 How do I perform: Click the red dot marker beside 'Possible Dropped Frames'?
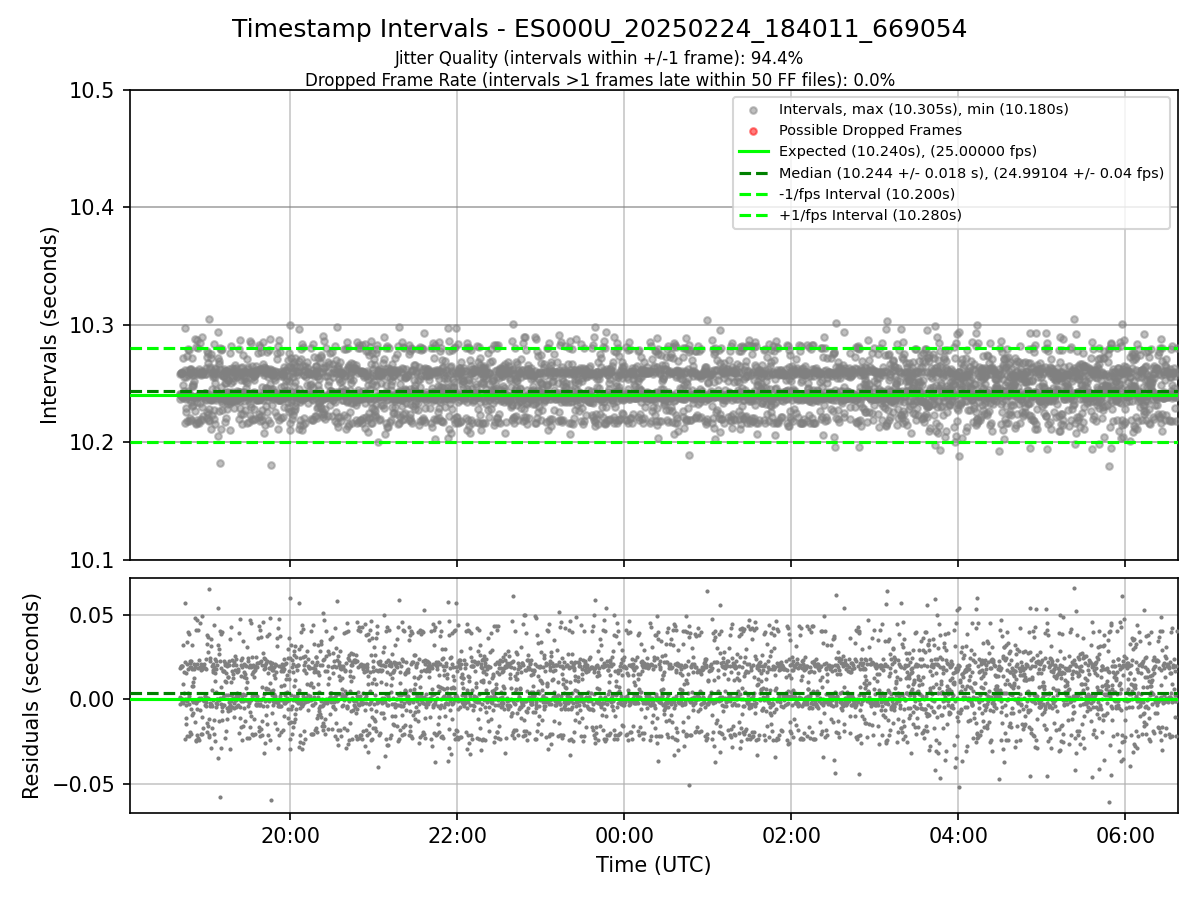[754, 130]
